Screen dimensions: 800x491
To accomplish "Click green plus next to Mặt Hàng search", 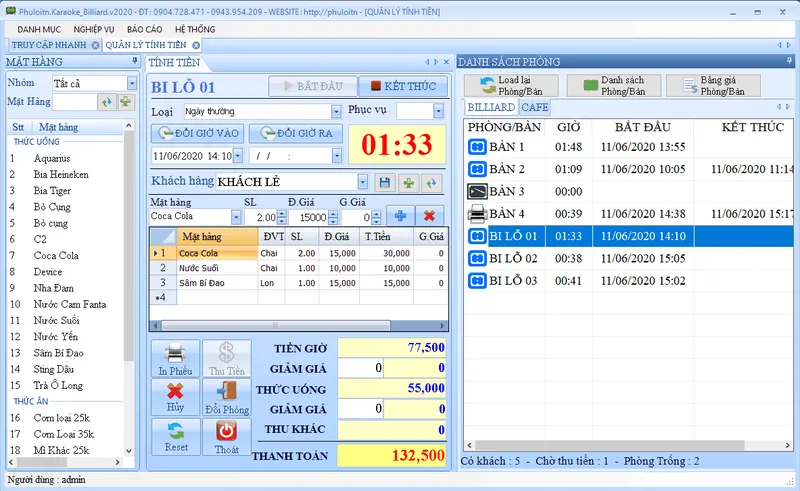I will [x=126, y=102].
